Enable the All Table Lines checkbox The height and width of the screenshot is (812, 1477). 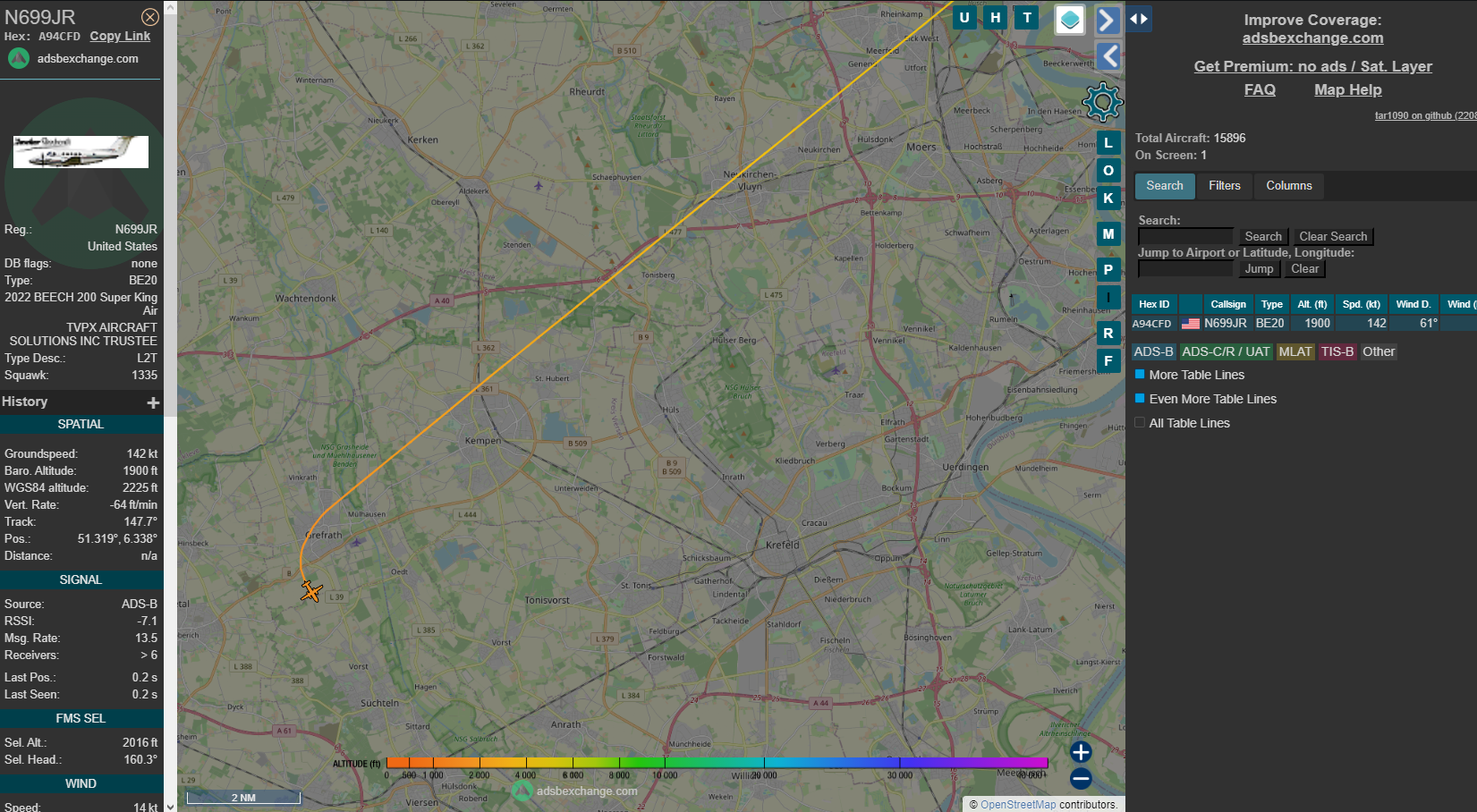(1140, 423)
